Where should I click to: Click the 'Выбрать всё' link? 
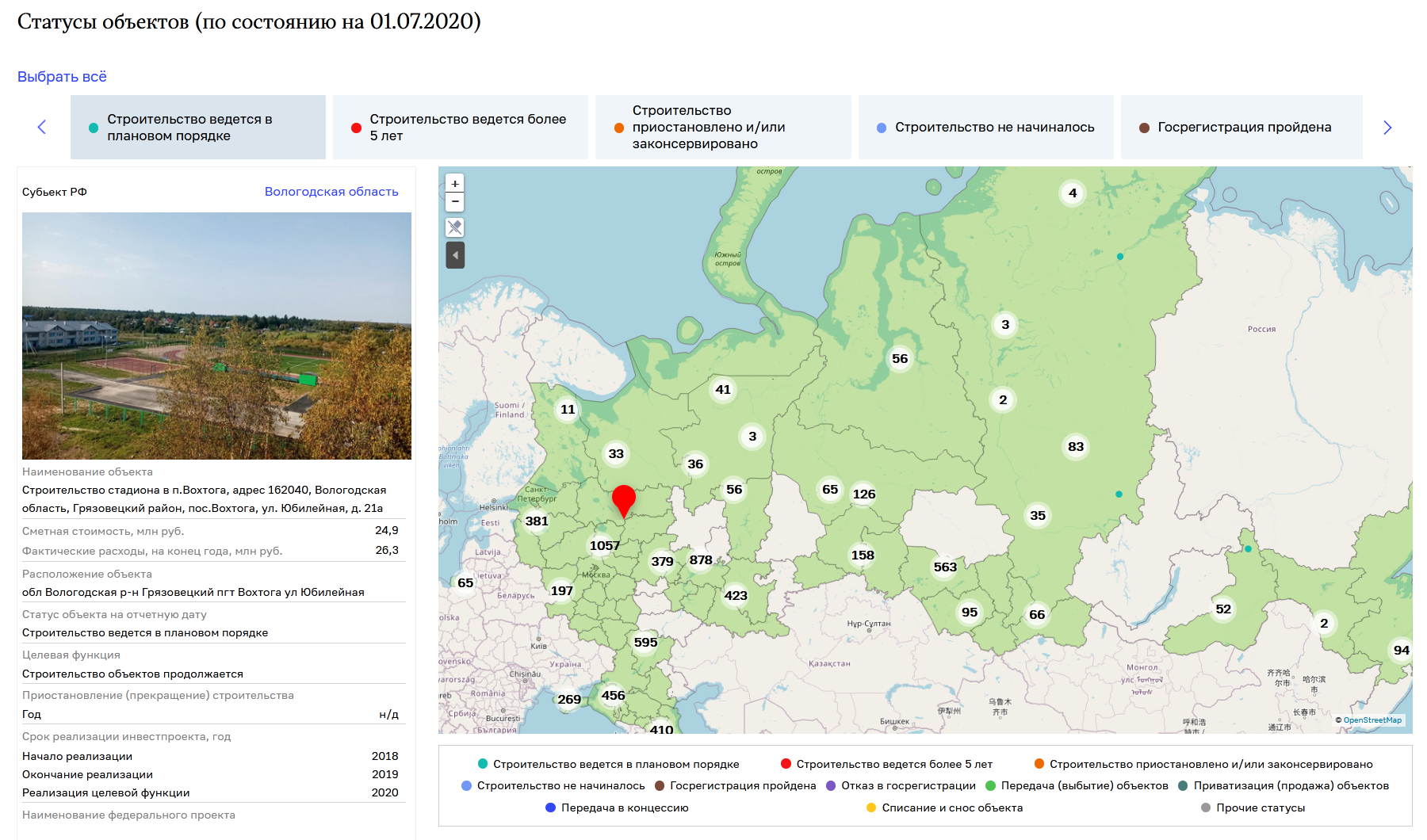62,77
